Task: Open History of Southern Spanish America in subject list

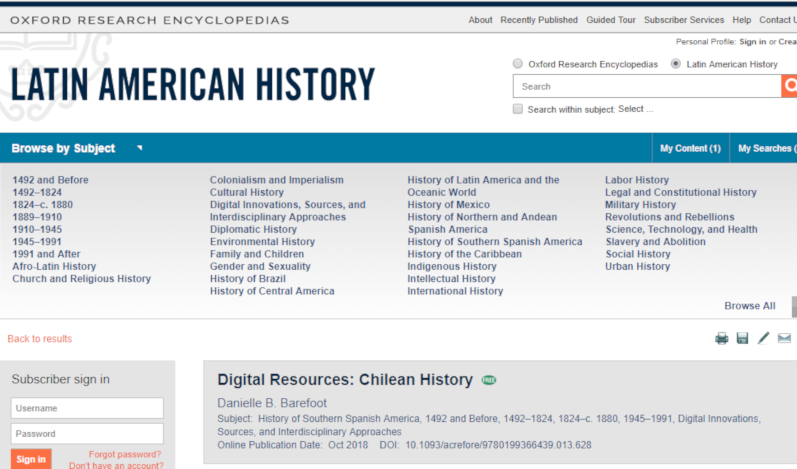Action: 495,241
